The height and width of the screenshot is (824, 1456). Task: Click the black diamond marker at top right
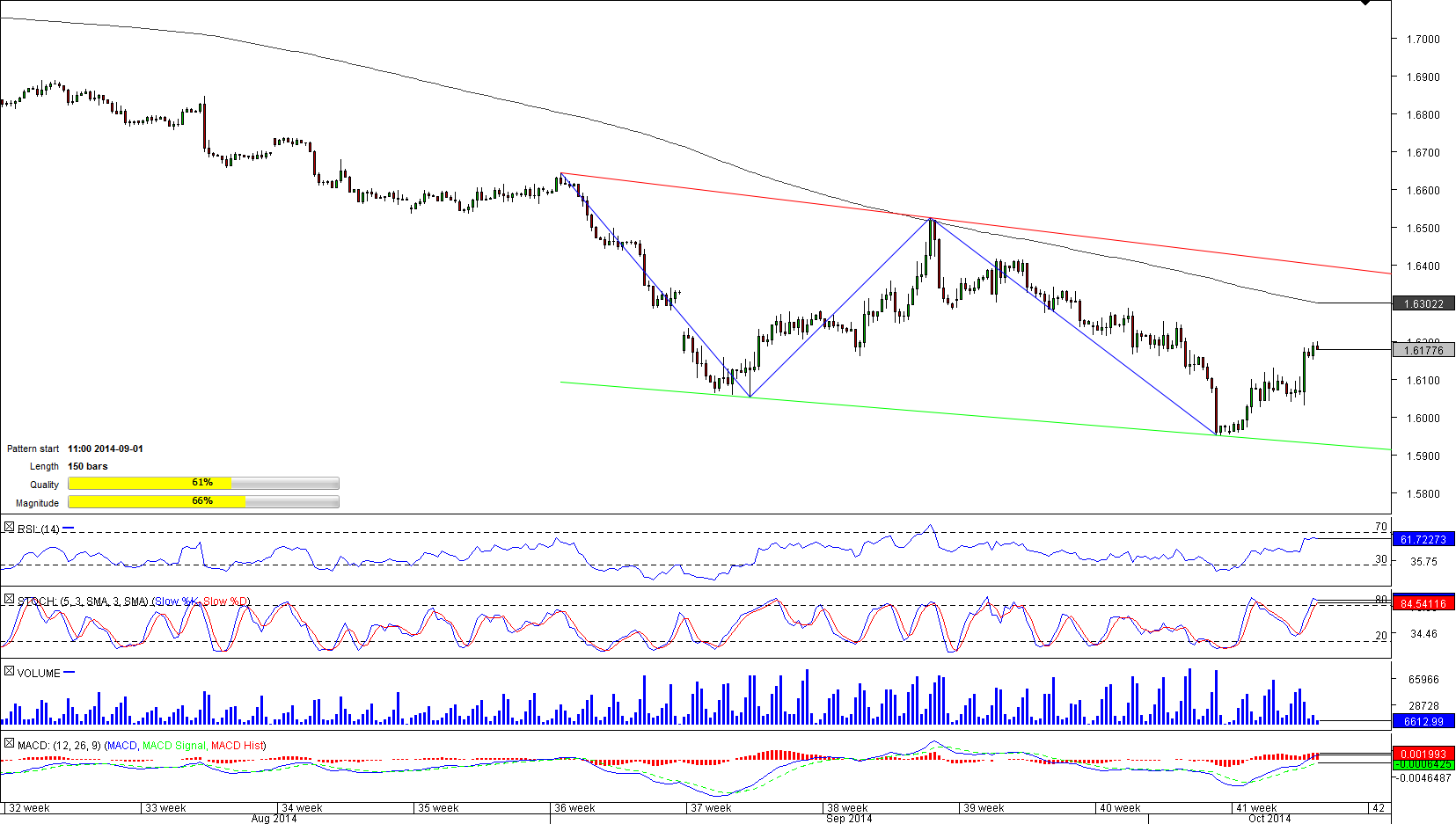pos(1365,3)
